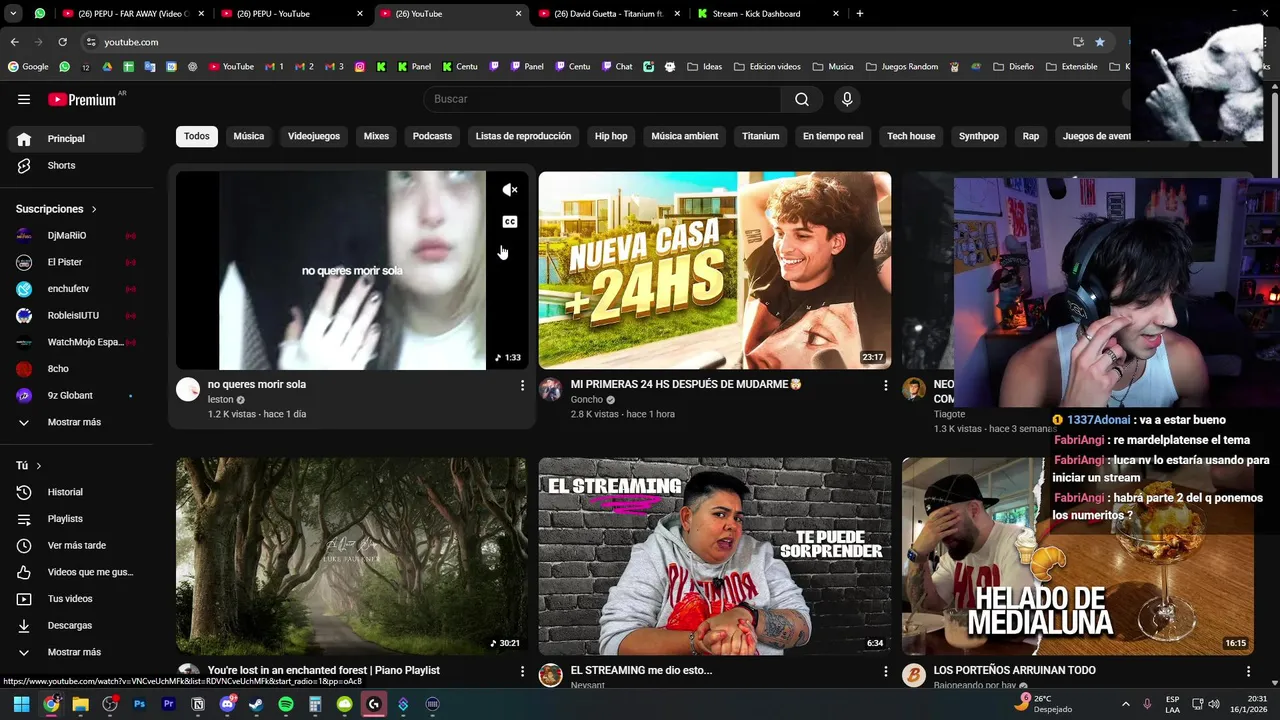Show hidden system tray icons
This screenshot has height=720, width=1280.
(x=1125, y=704)
